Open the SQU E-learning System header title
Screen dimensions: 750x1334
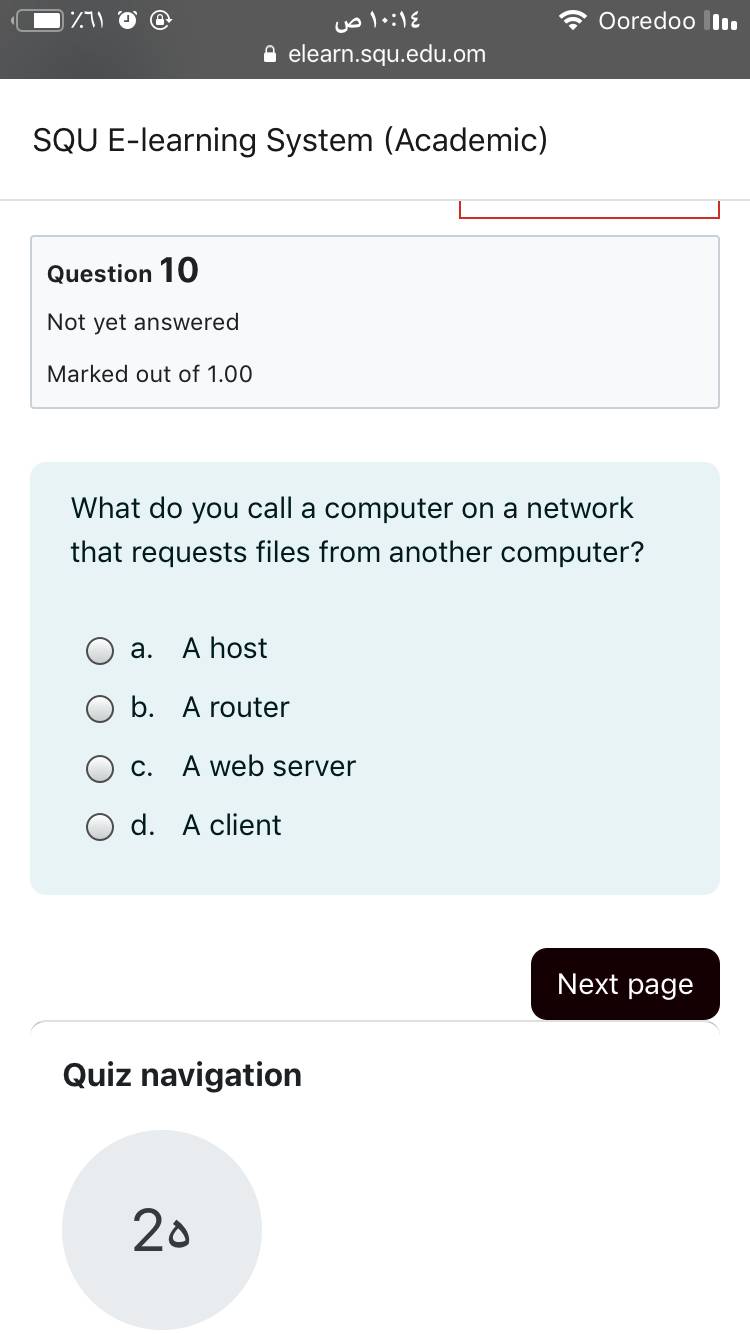pos(290,140)
